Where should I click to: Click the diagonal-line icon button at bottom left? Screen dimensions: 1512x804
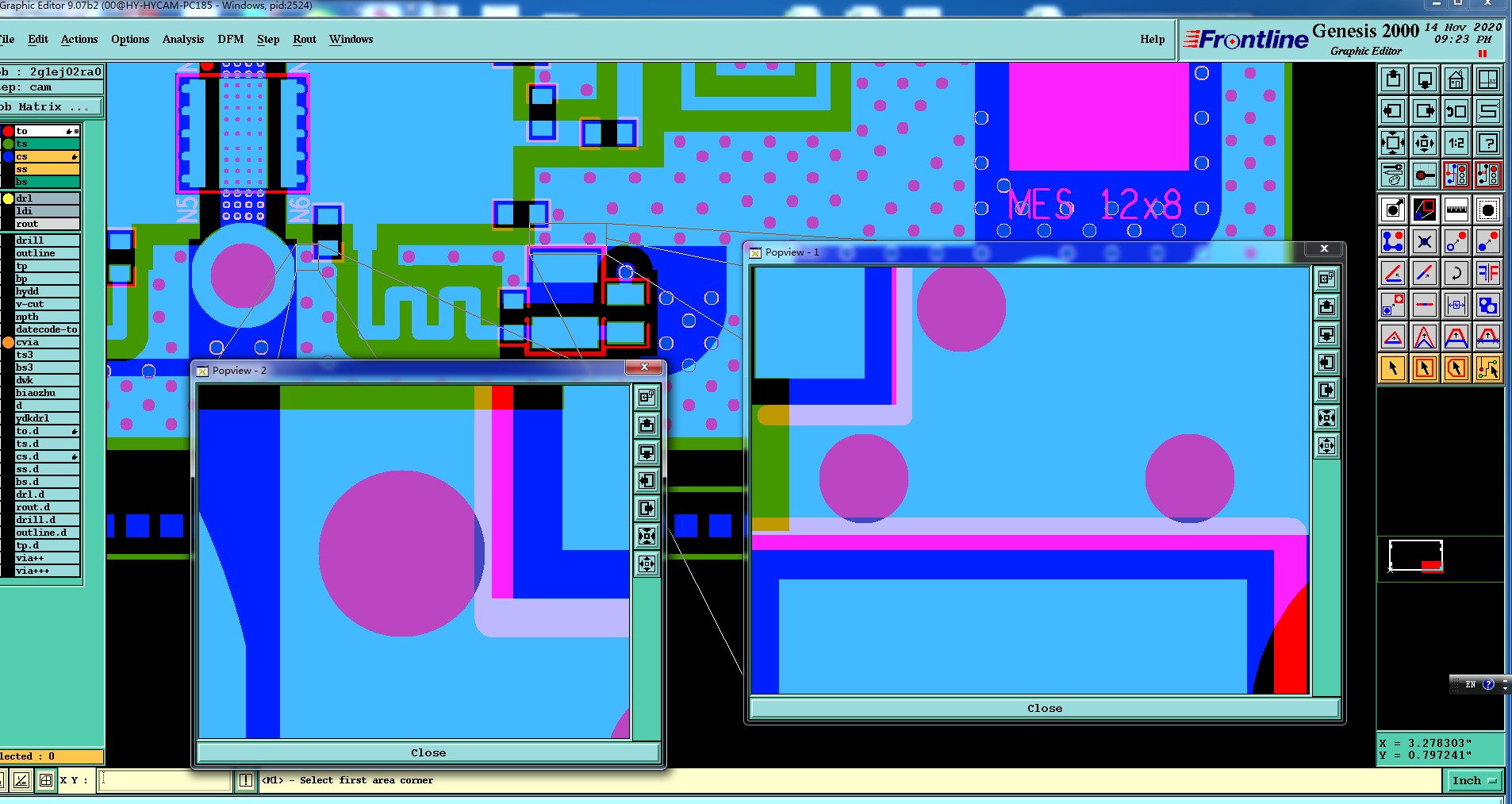tap(21, 780)
